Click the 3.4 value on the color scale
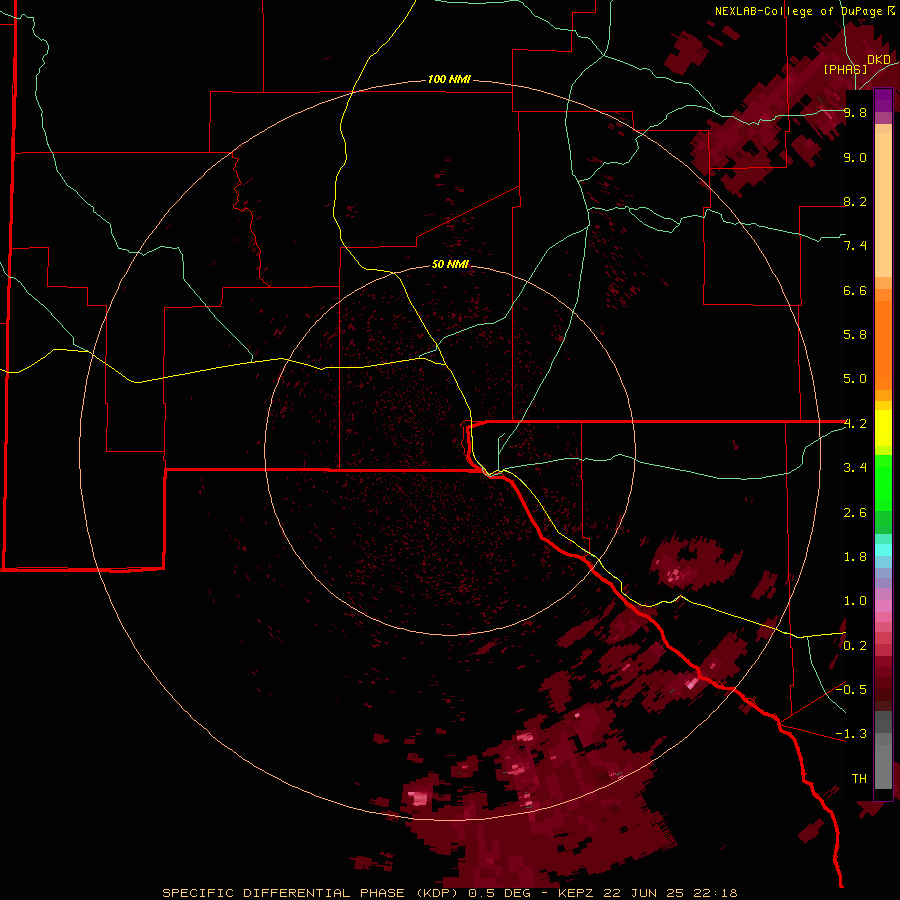This screenshot has width=900, height=900. point(855,468)
